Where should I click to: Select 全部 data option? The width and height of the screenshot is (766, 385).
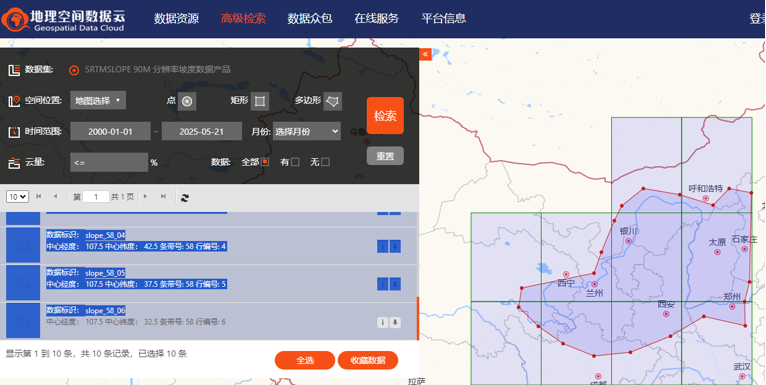click(x=265, y=162)
